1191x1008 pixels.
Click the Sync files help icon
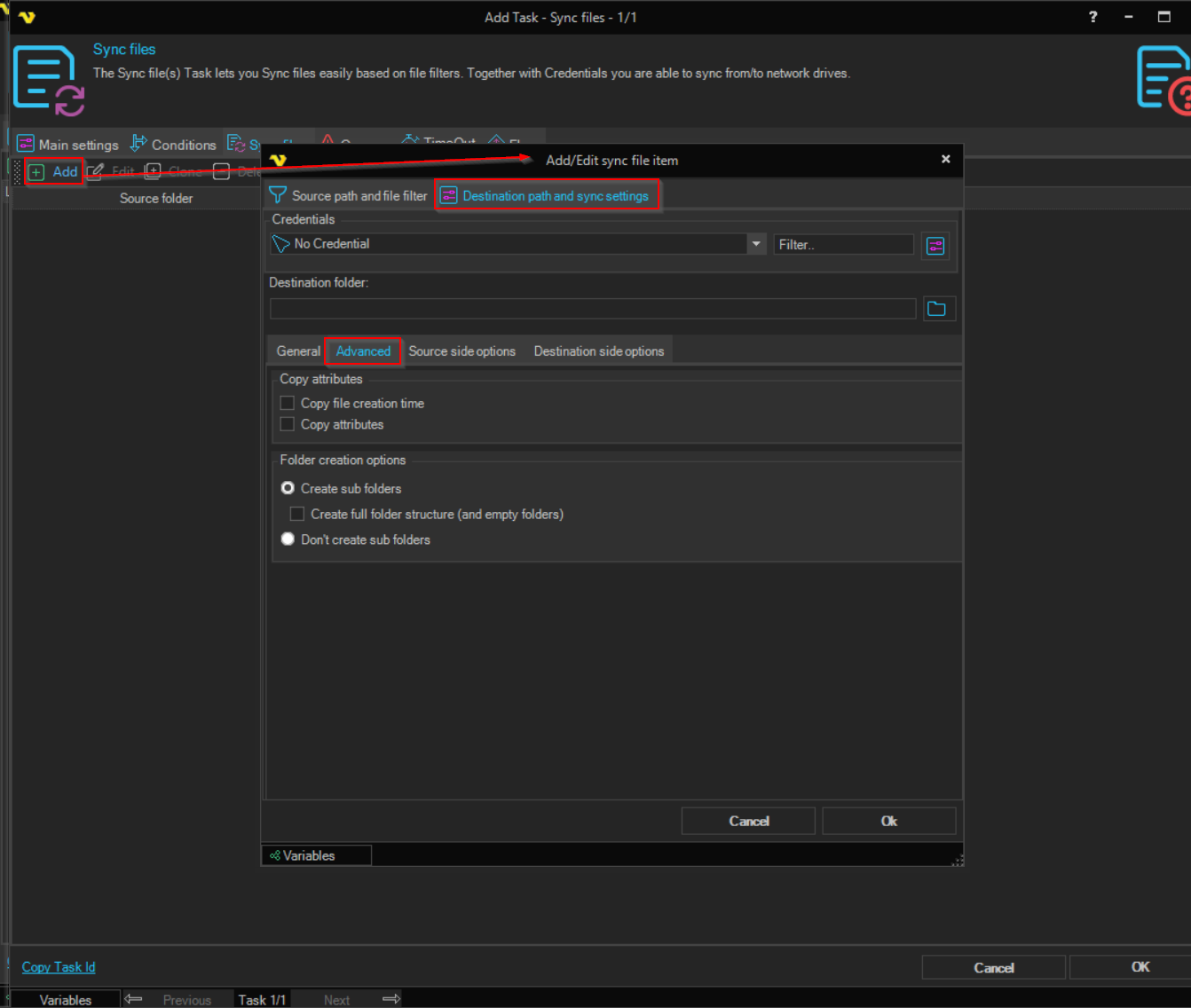click(1164, 80)
